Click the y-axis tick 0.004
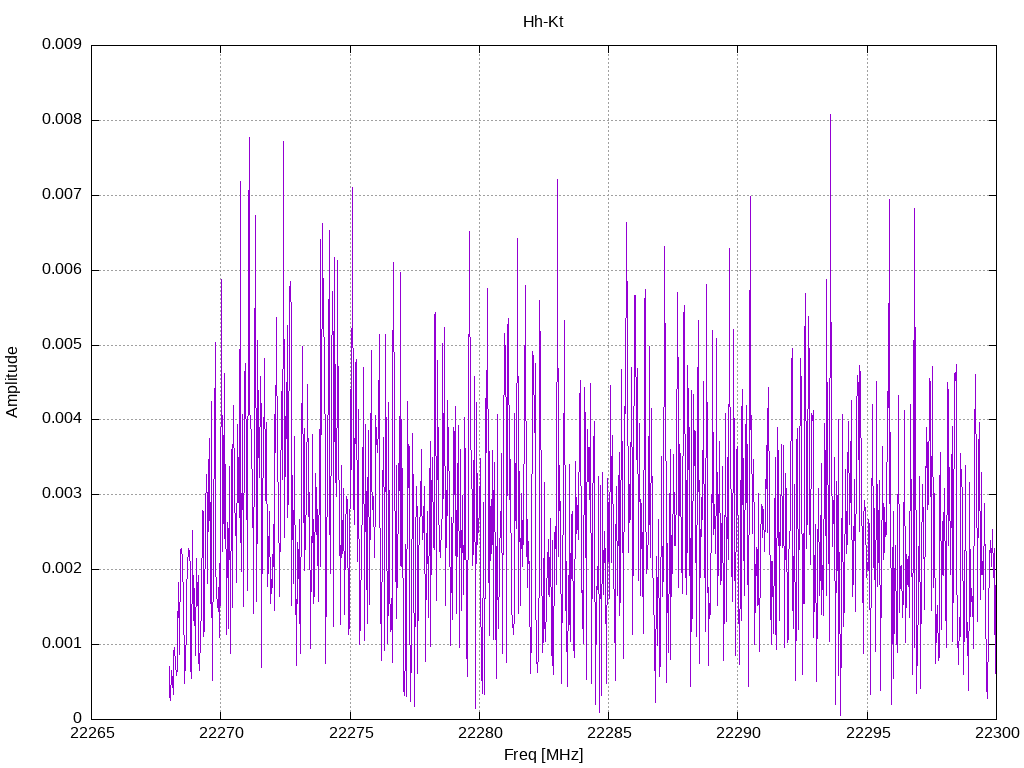This screenshot has width=1024, height=768. pos(62,419)
